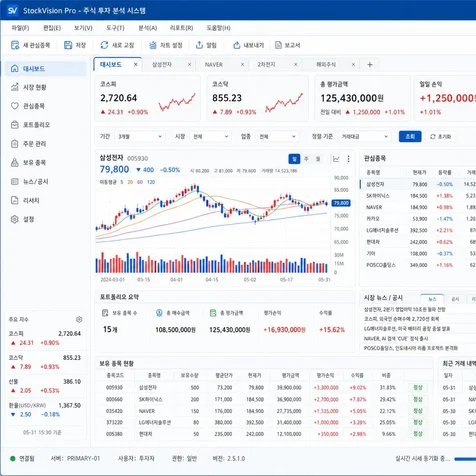Open the 정렬 기준 거래대금 dropdown
This screenshot has height=476, width=476.
[365, 136]
